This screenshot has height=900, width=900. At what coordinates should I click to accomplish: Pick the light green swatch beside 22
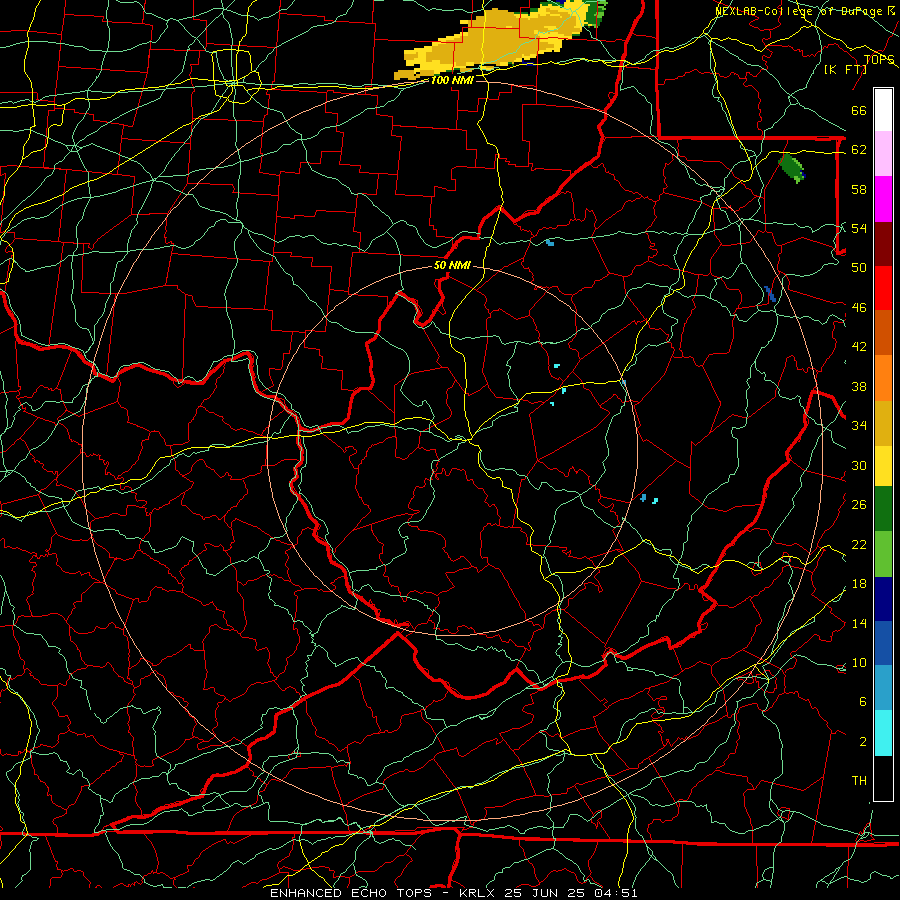883,554
